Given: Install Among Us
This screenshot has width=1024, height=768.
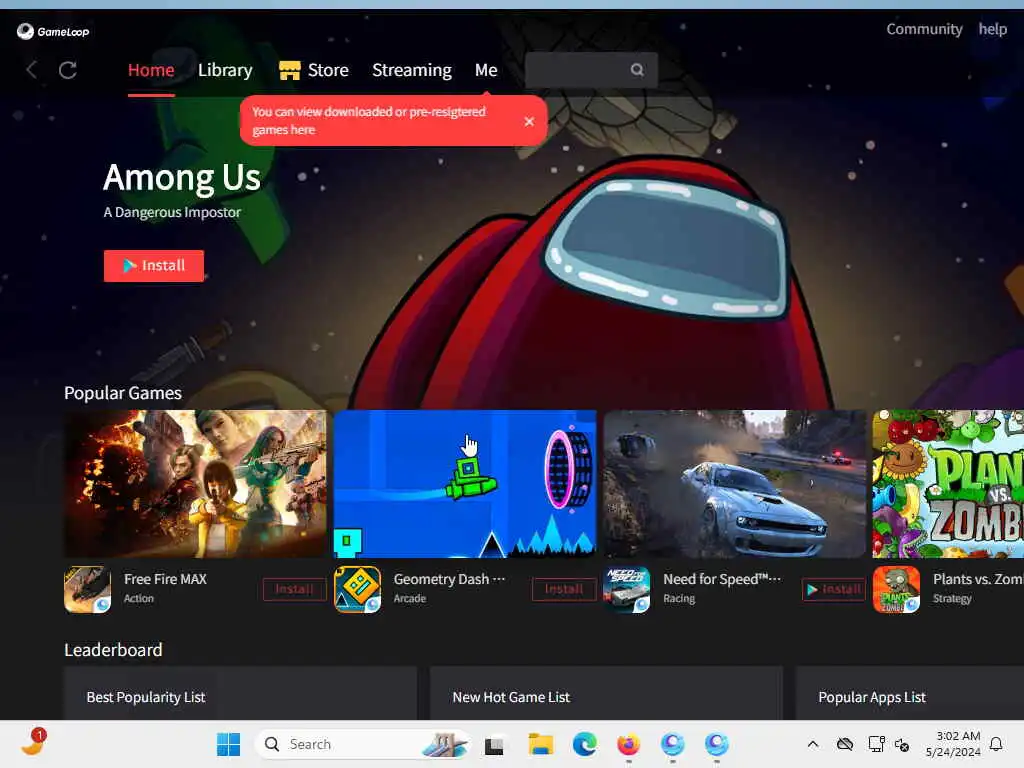Looking at the screenshot, I should pyautogui.click(x=153, y=266).
